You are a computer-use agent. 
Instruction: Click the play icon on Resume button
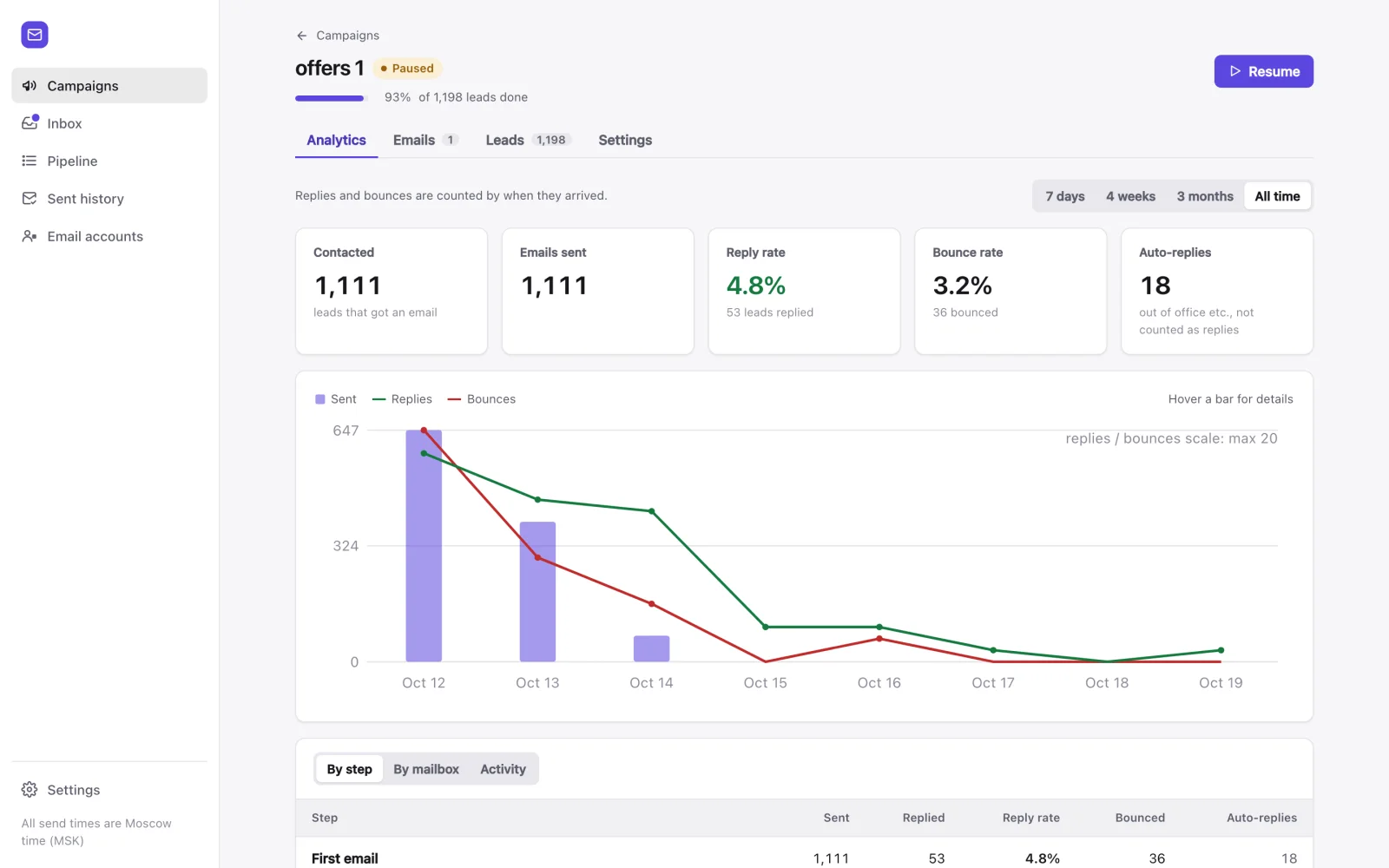(1235, 71)
